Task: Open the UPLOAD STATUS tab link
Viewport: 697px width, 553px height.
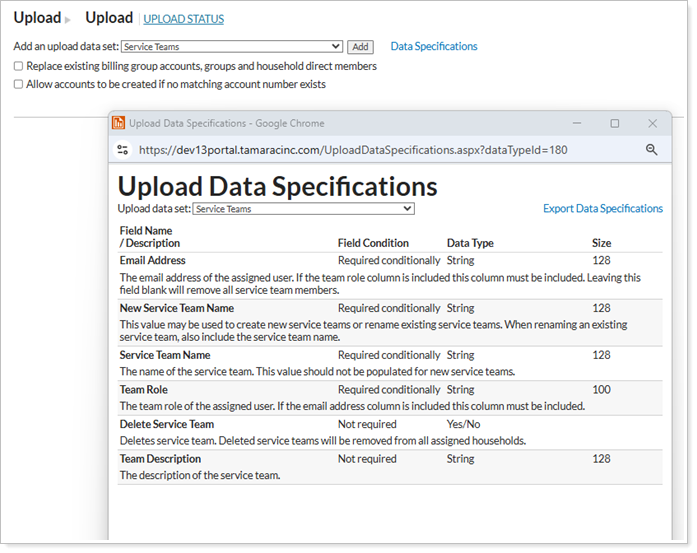Action: (x=183, y=19)
